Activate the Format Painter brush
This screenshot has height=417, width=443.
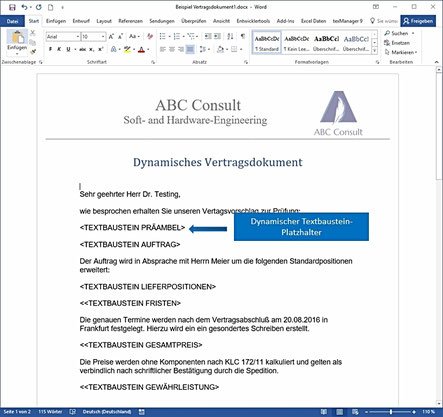[x=33, y=52]
